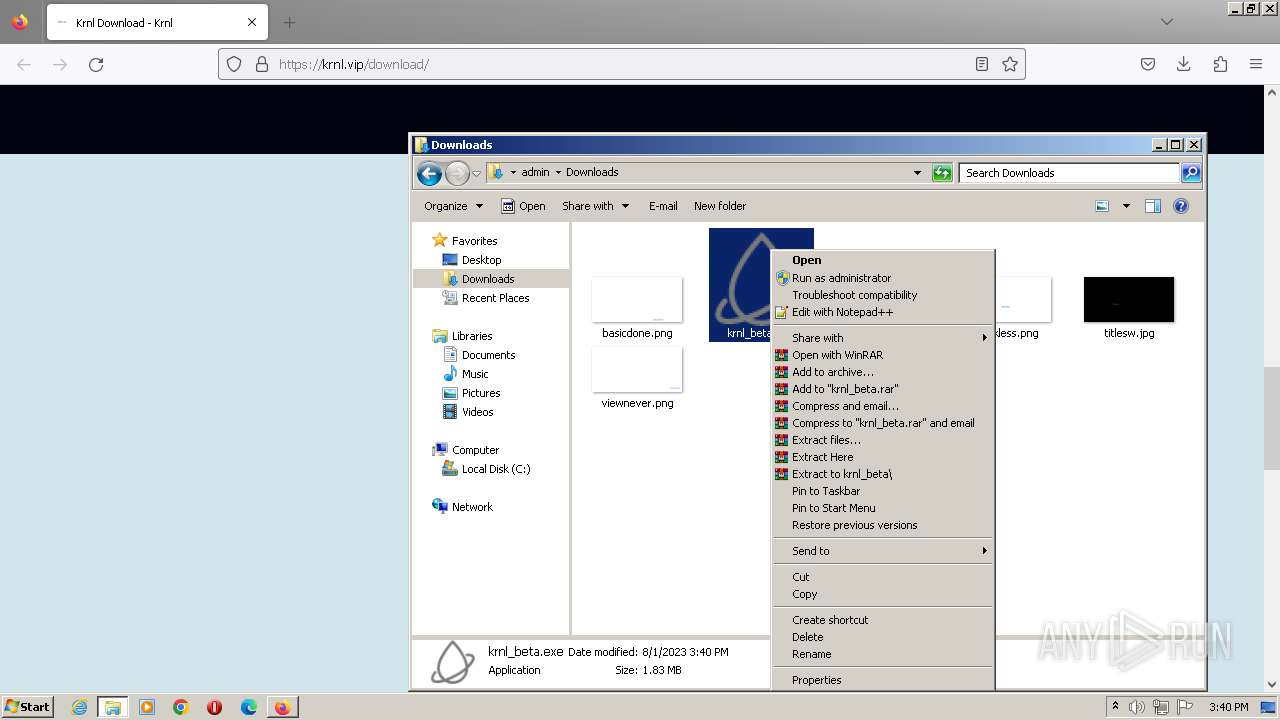
Task: Open the Firefox application menu
Action: pos(1256,64)
